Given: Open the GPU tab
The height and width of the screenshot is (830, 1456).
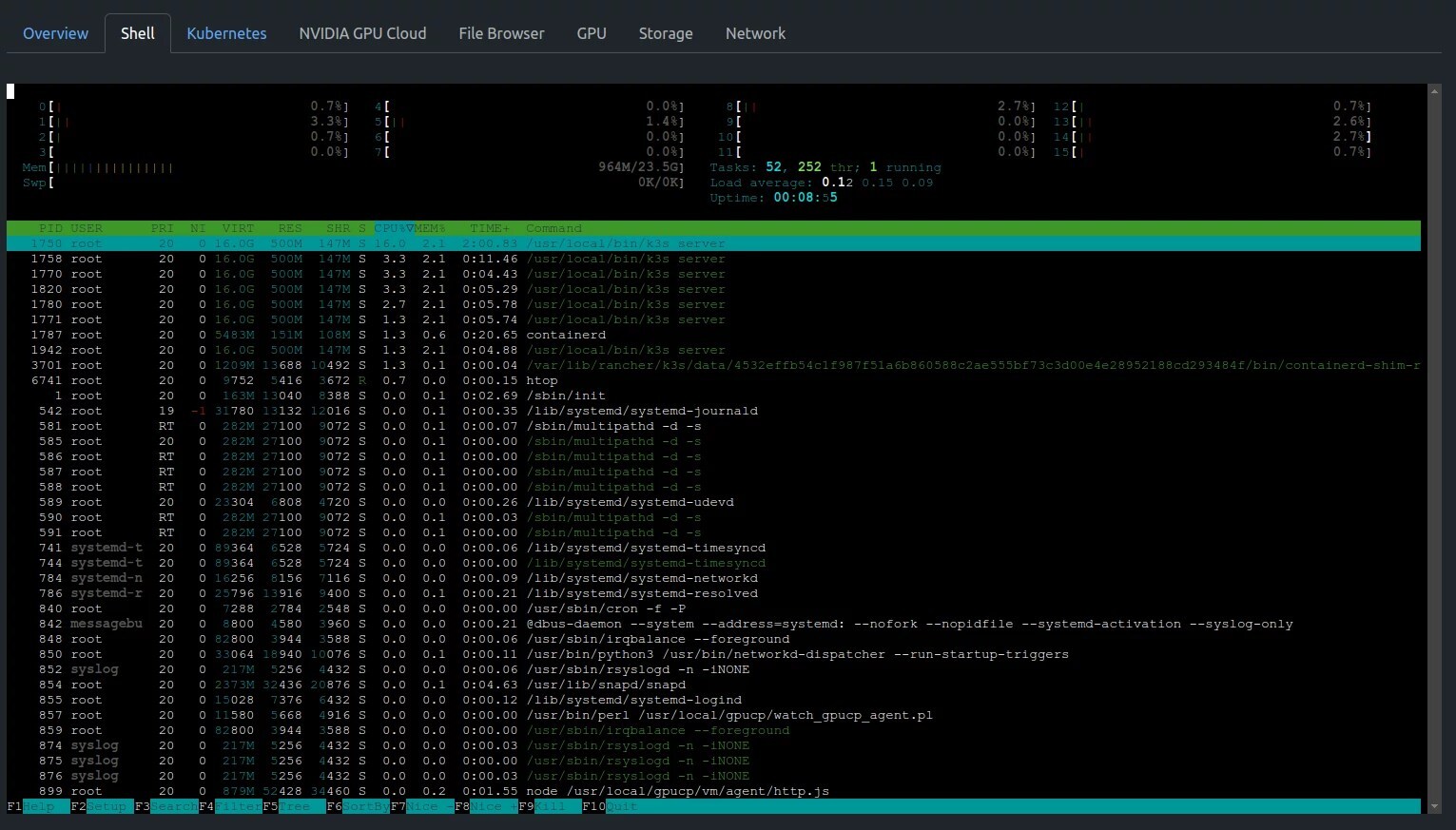Looking at the screenshot, I should coord(592,33).
